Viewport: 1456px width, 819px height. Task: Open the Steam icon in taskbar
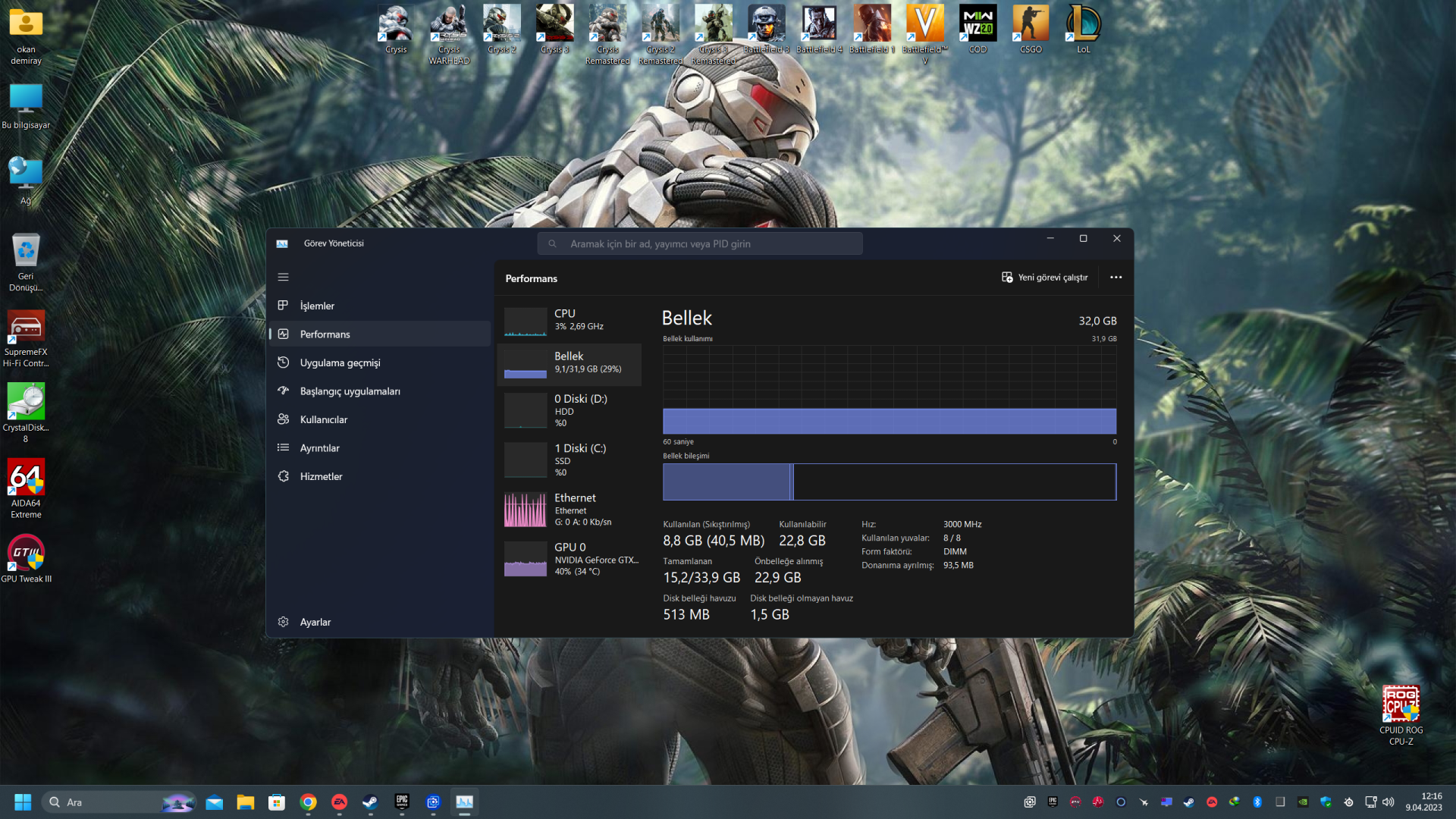pos(370,802)
